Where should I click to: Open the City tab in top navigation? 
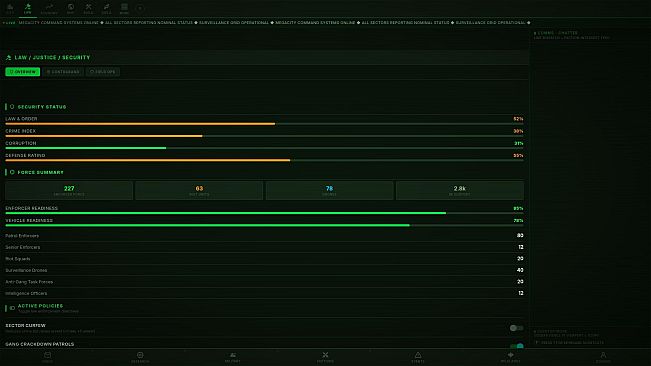(10, 8)
